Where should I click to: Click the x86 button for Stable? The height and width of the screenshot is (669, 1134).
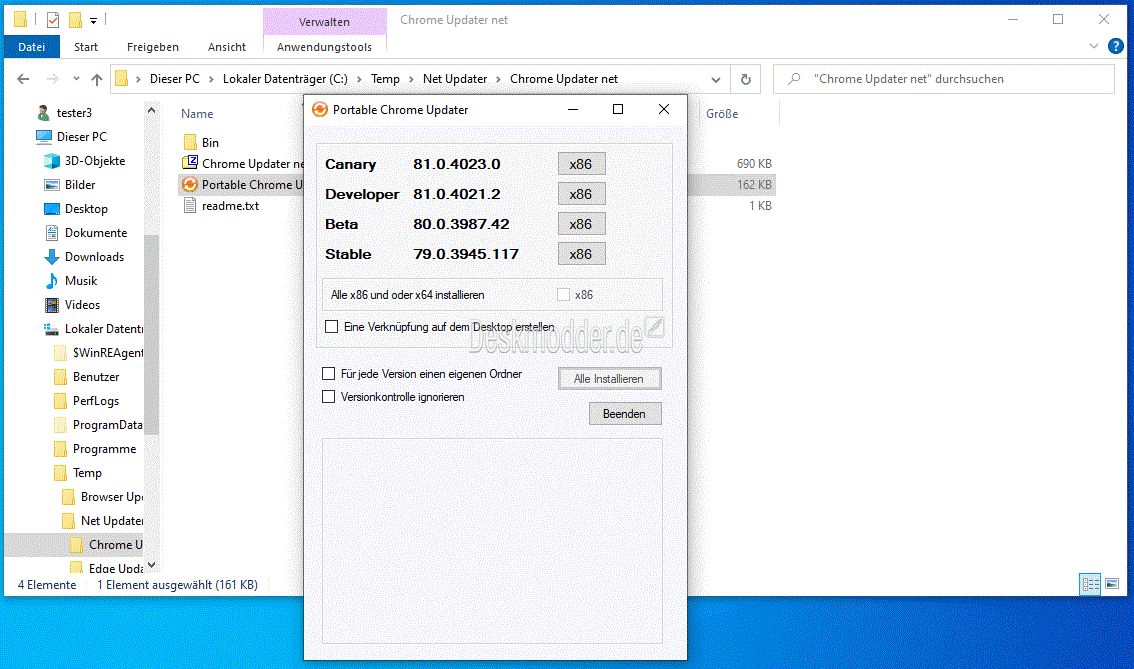(581, 255)
